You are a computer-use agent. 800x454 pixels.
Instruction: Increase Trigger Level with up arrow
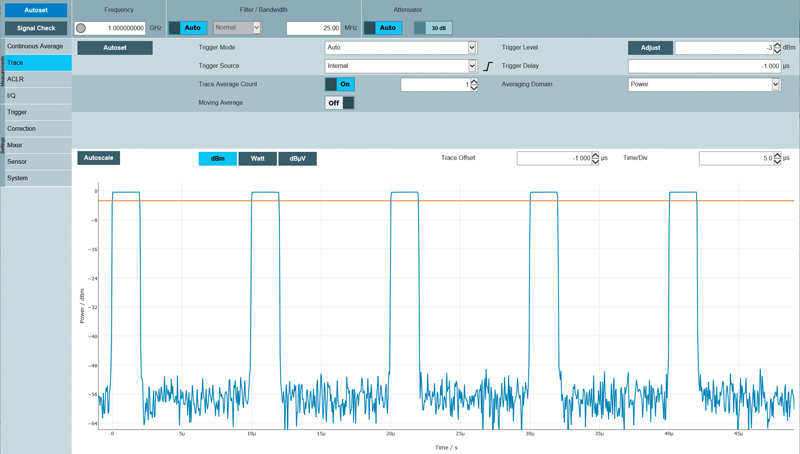click(777, 44)
